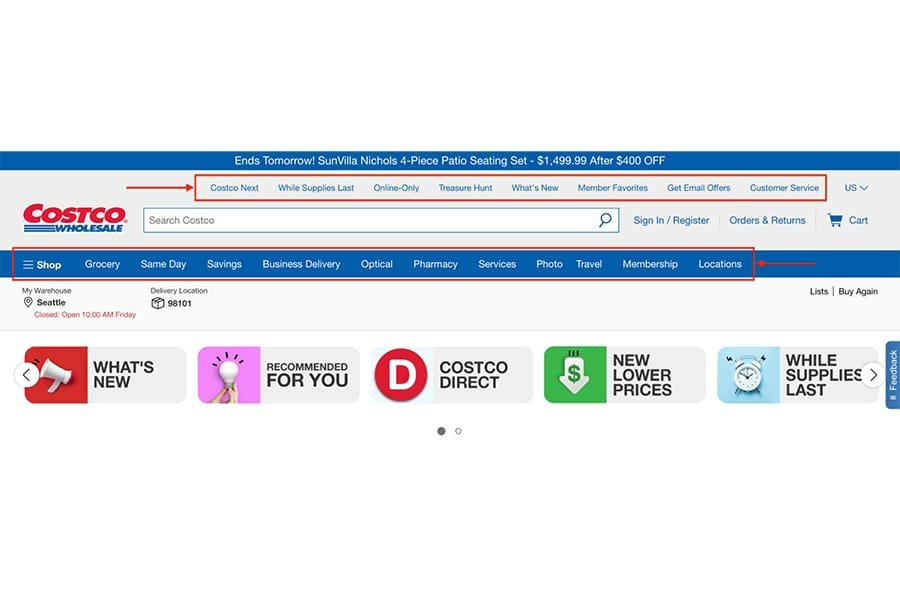This screenshot has height=600, width=900.
Task: Follow the Online-Only link
Action: click(396, 188)
